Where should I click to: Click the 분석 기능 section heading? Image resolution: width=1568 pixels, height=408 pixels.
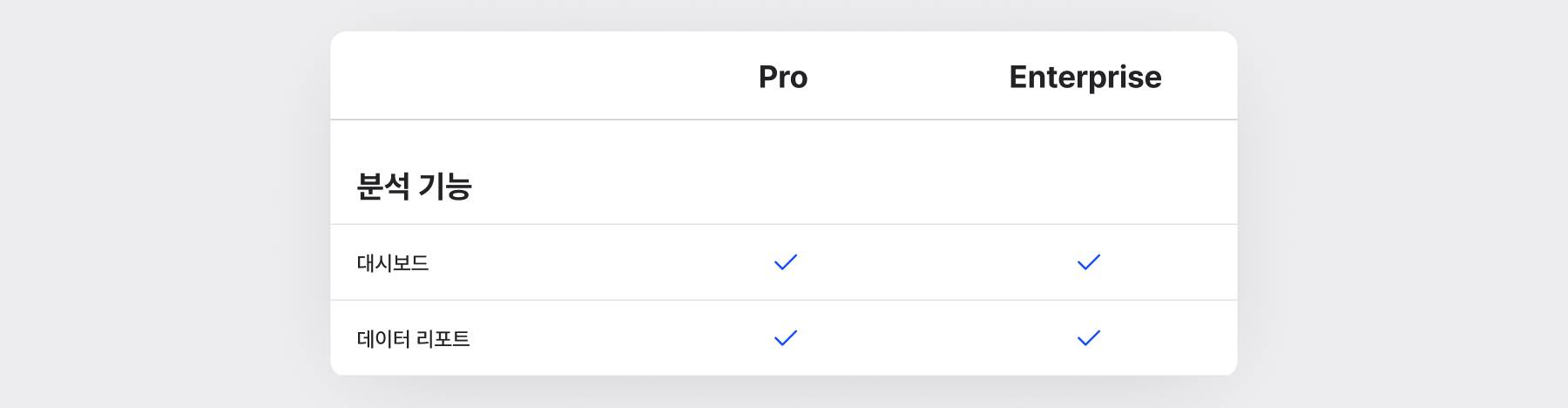point(414,187)
